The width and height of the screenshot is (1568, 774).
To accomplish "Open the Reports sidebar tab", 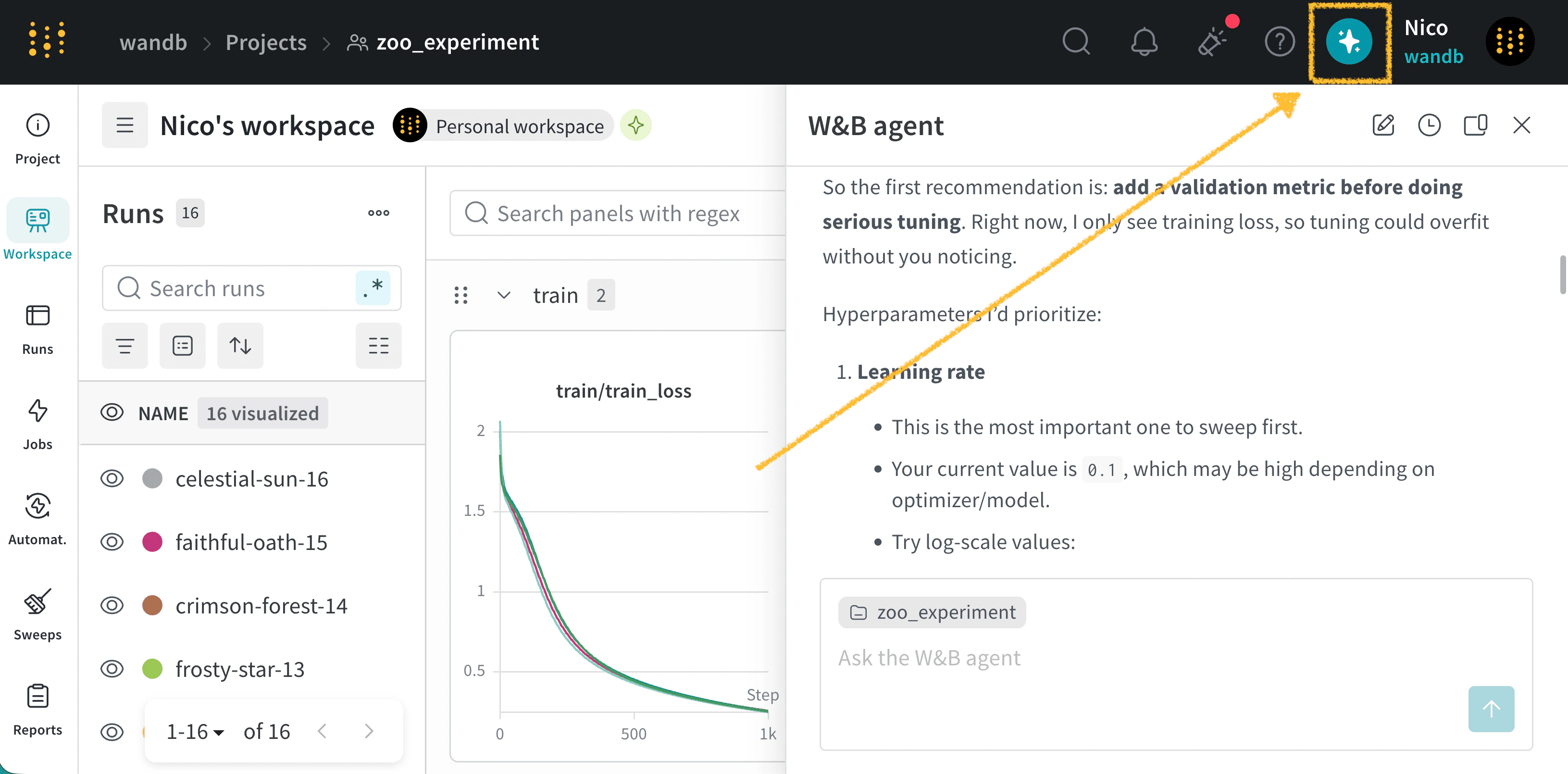I will pyautogui.click(x=38, y=710).
